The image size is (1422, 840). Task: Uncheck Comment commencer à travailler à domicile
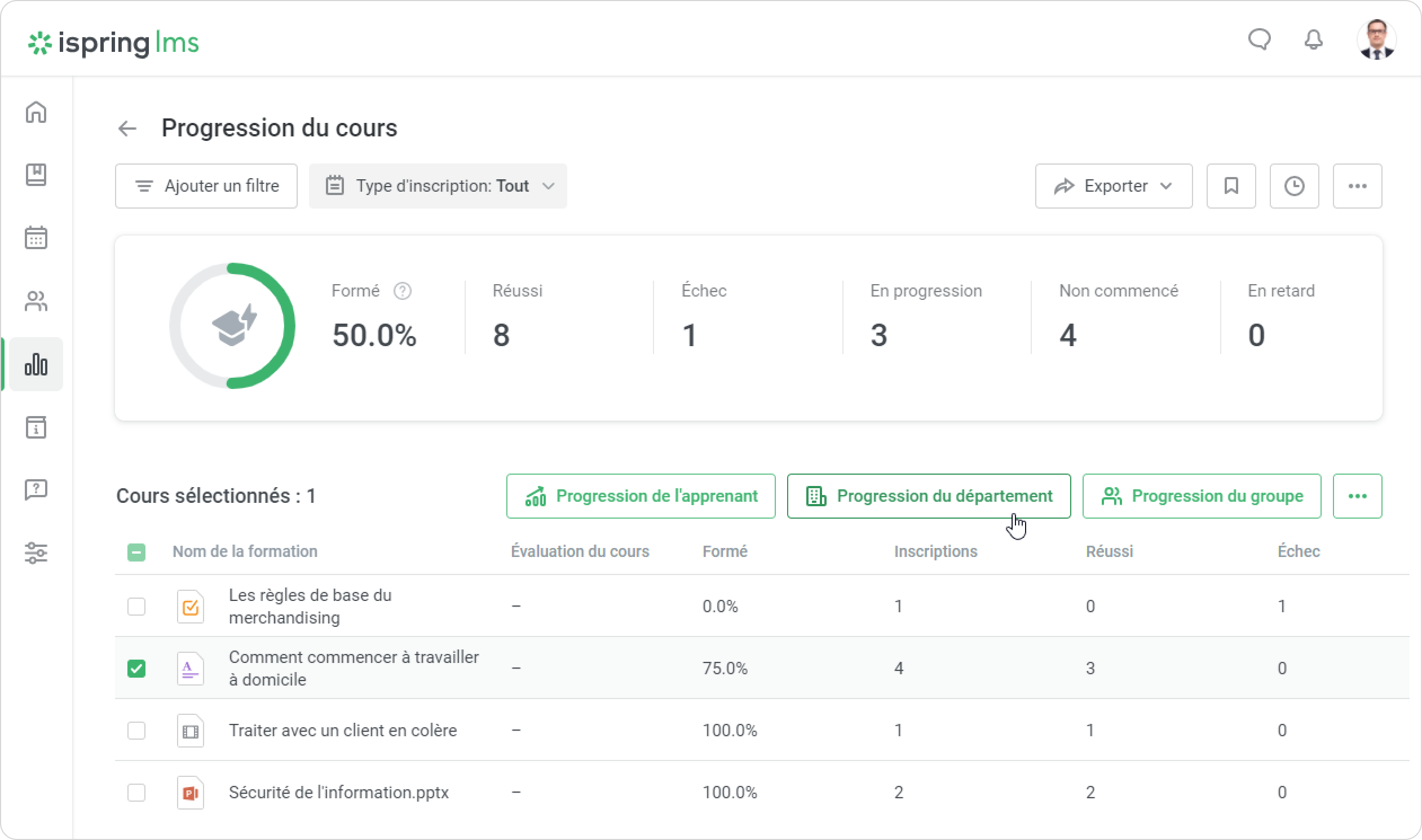[x=136, y=669]
